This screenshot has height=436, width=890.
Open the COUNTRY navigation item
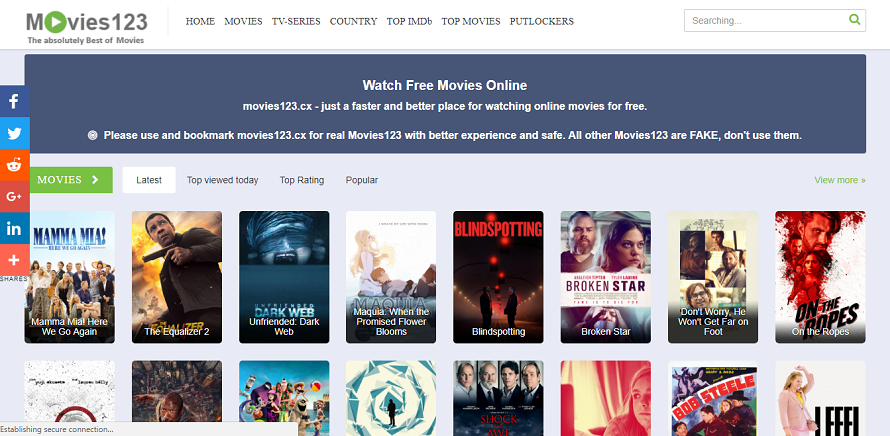click(354, 22)
